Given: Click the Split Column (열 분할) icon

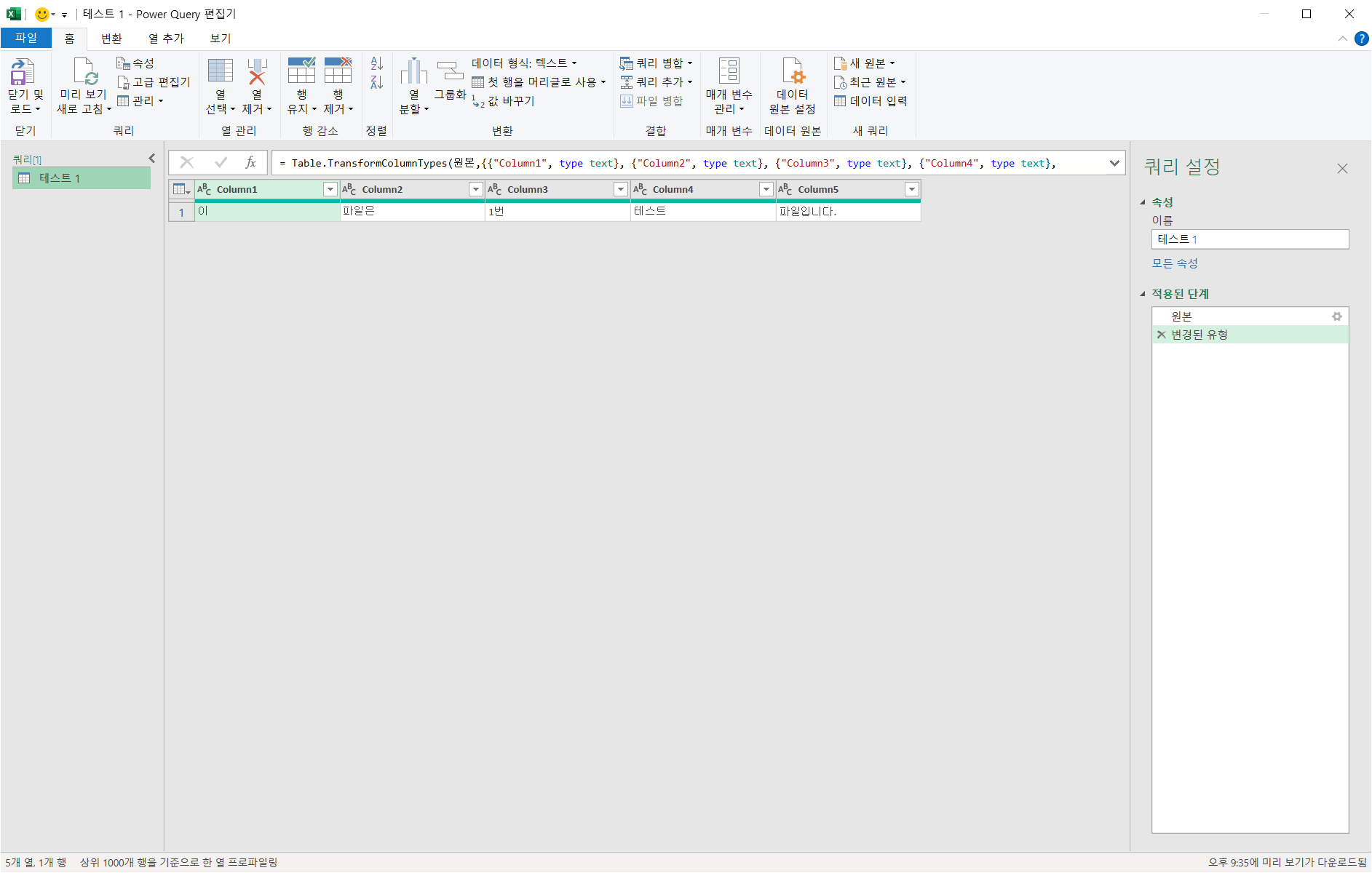Looking at the screenshot, I should pyautogui.click(x=413, y=71).
